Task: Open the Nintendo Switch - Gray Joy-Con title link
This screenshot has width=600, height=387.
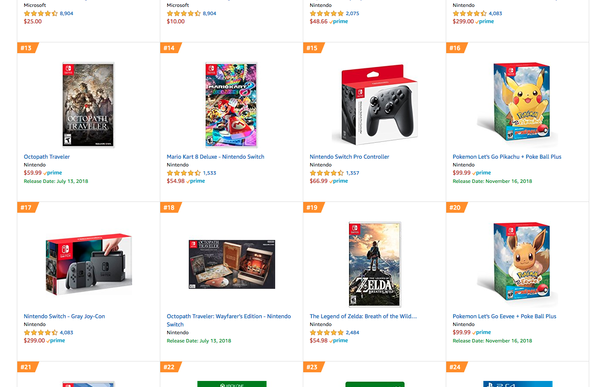Action: pos(64,316)
